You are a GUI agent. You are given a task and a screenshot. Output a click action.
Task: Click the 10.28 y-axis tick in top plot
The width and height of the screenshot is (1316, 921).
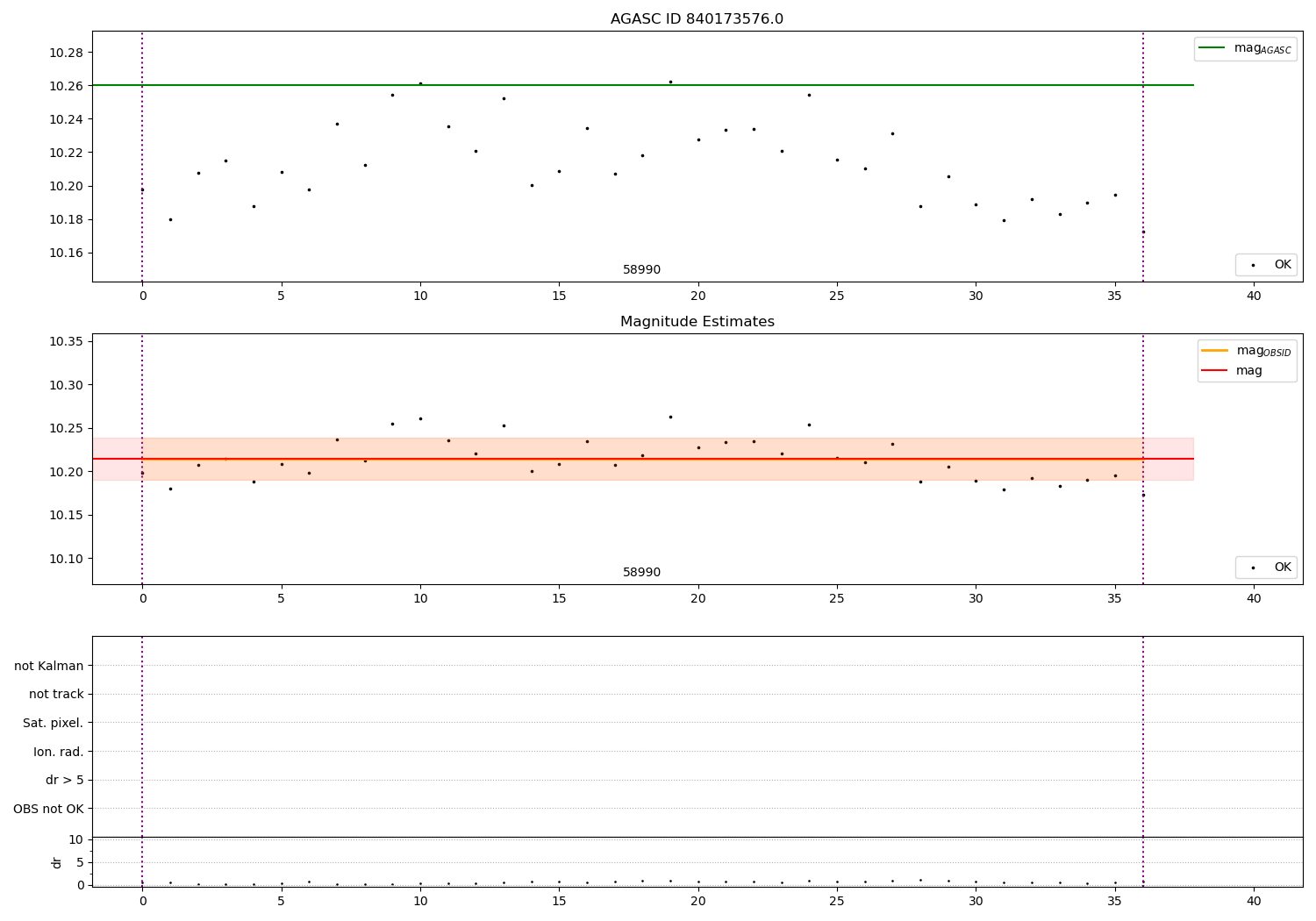click(x=66, y=53)
